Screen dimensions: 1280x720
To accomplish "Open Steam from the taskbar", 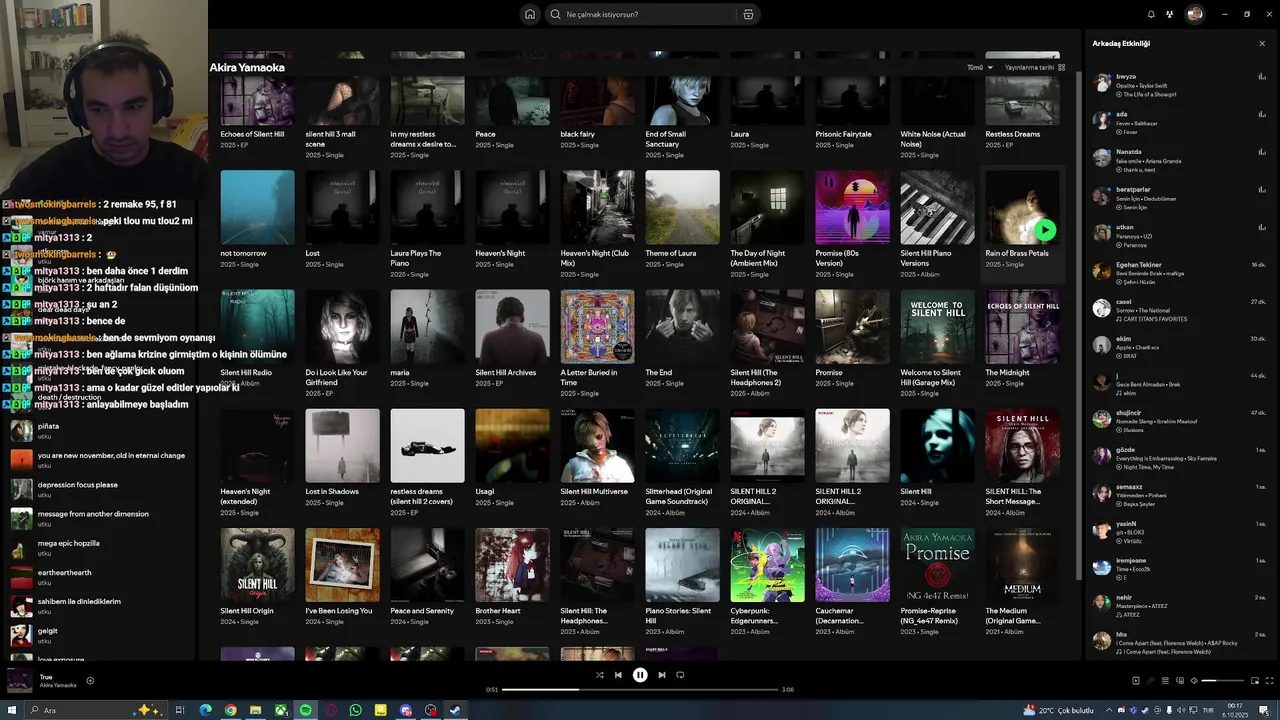I will tap(455, 710).
